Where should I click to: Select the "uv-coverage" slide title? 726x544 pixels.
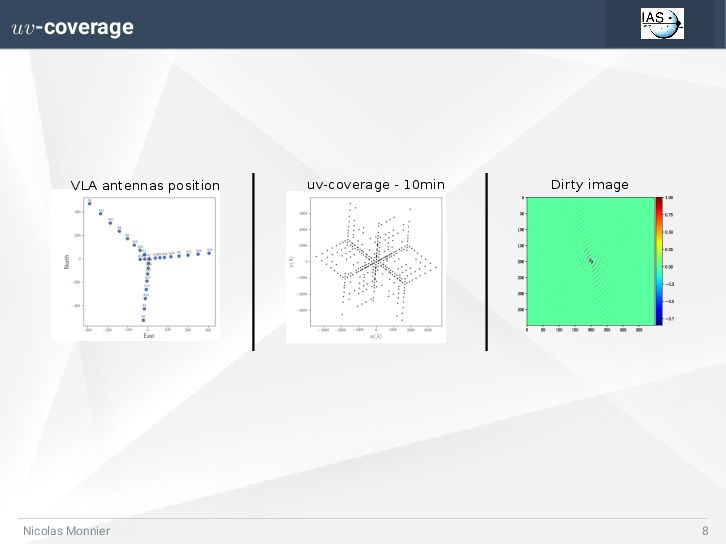[x=72, y=28]
